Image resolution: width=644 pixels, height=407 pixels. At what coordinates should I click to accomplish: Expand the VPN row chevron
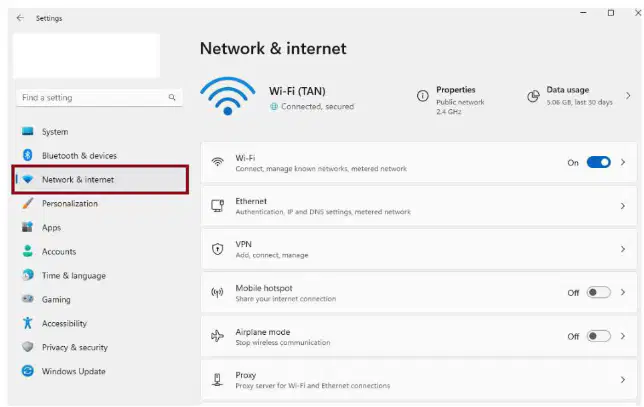623,249
